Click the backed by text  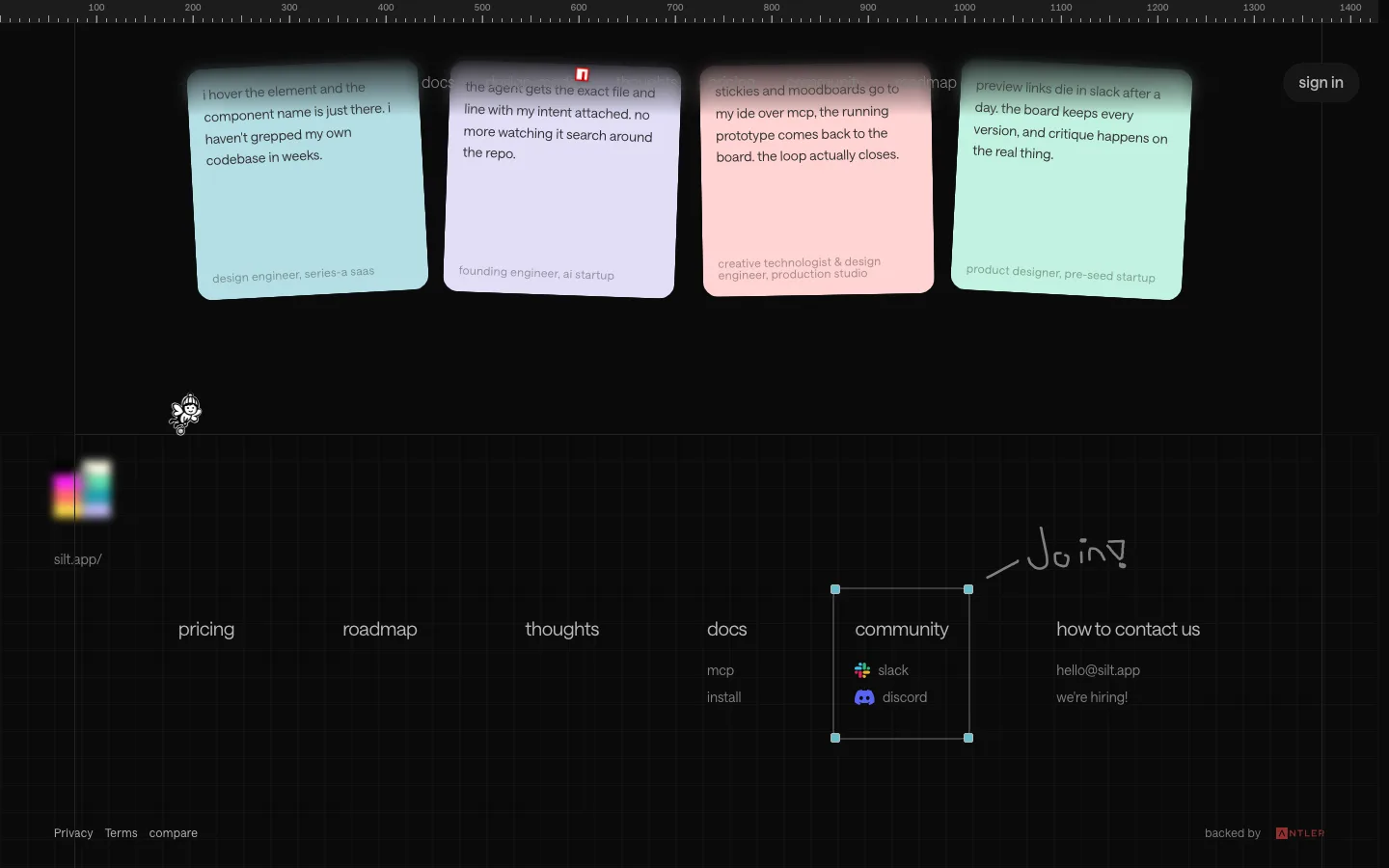(x=1233, y=833)
